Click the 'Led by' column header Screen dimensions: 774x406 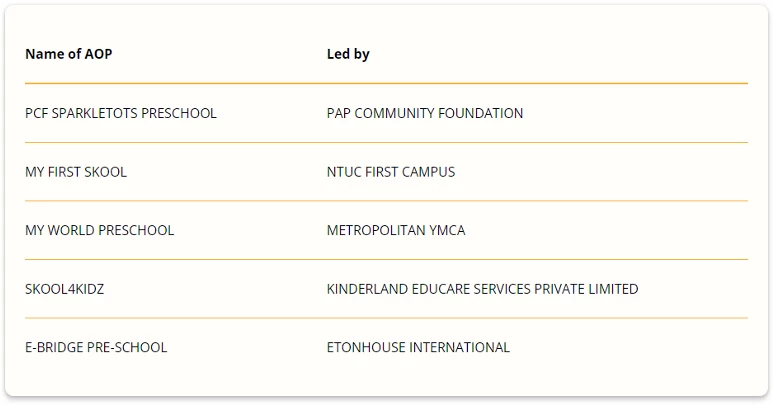point(348,54)
